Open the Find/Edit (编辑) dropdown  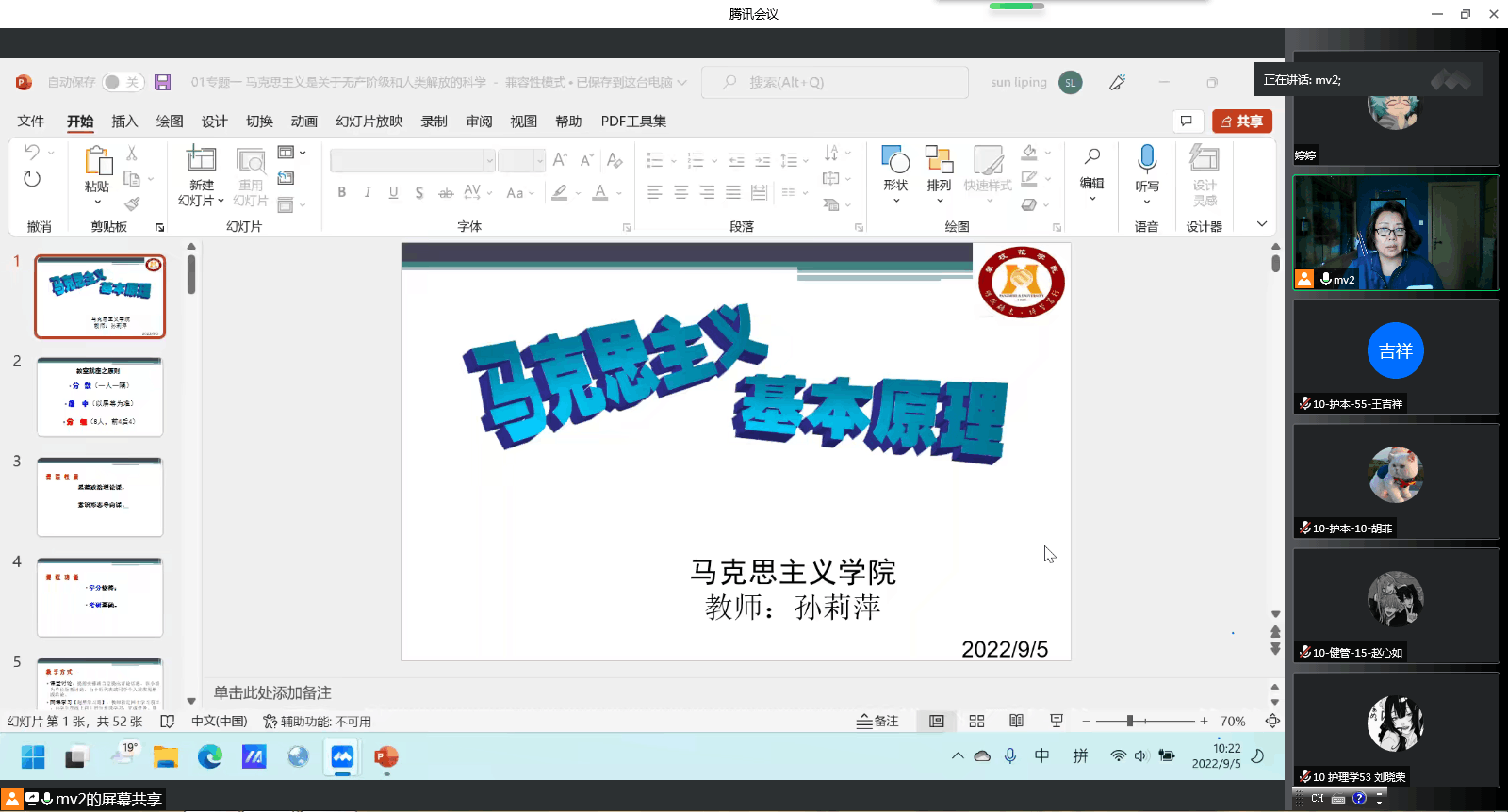coord(1091,168)
